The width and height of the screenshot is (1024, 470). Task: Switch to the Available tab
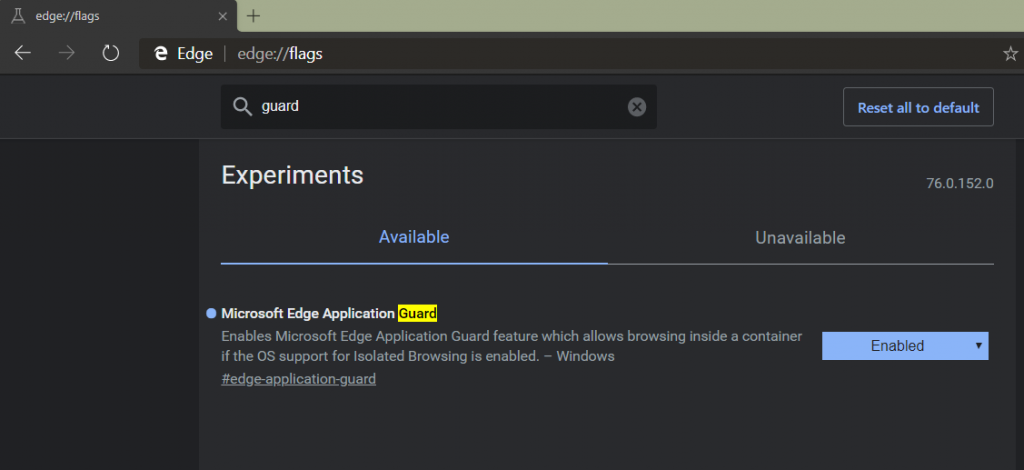pos(414,238)
